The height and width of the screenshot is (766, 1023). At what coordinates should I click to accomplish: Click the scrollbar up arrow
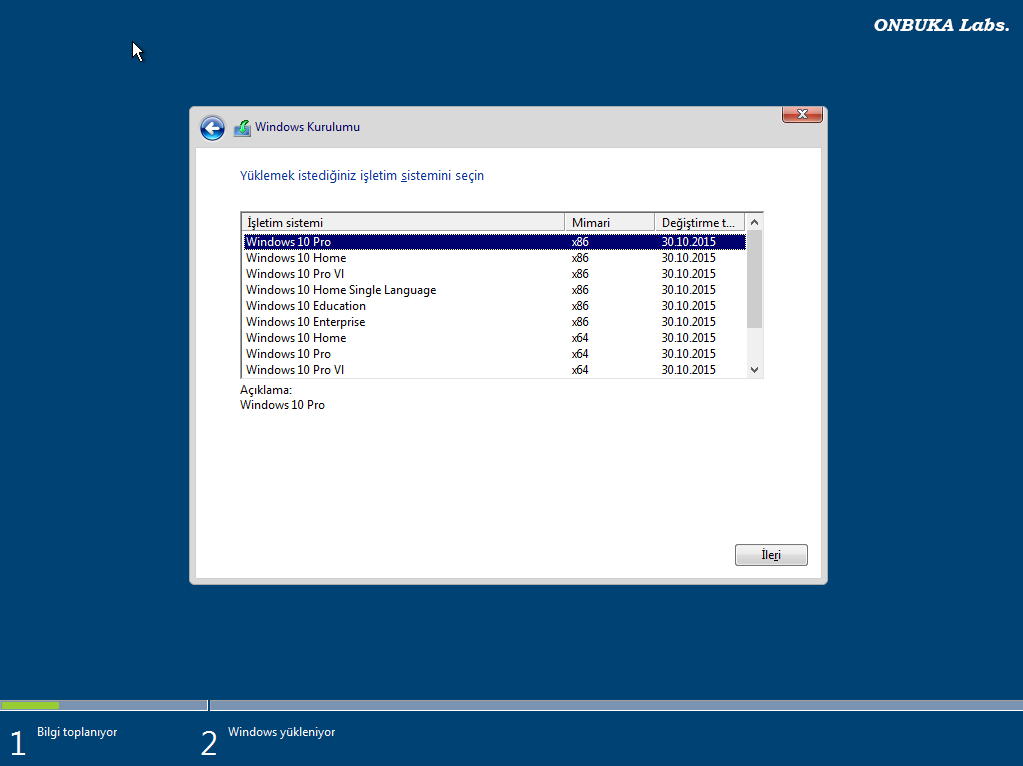(x=754, y=222)
